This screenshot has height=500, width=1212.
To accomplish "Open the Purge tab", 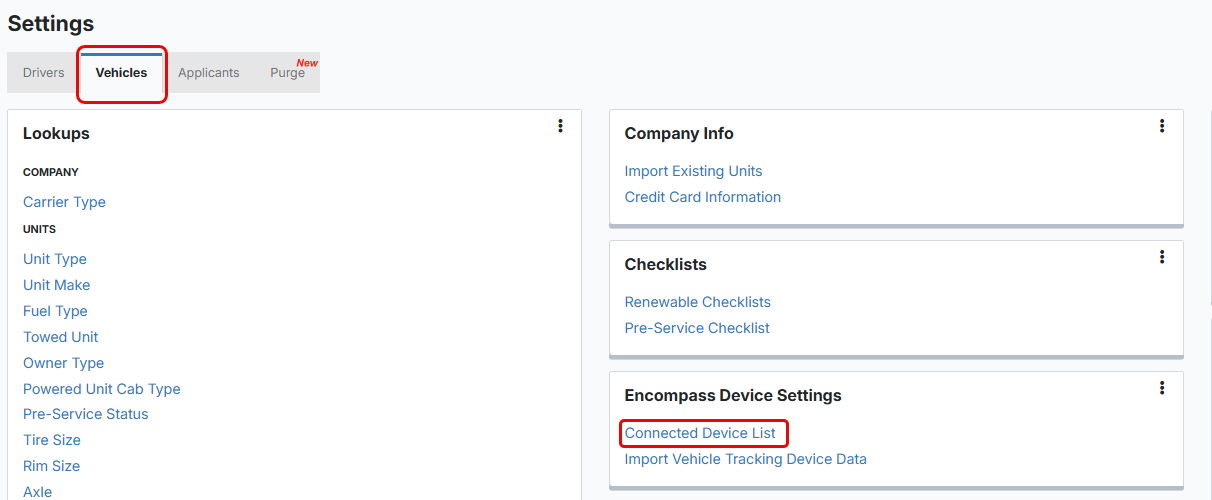I will click(288, 73).
